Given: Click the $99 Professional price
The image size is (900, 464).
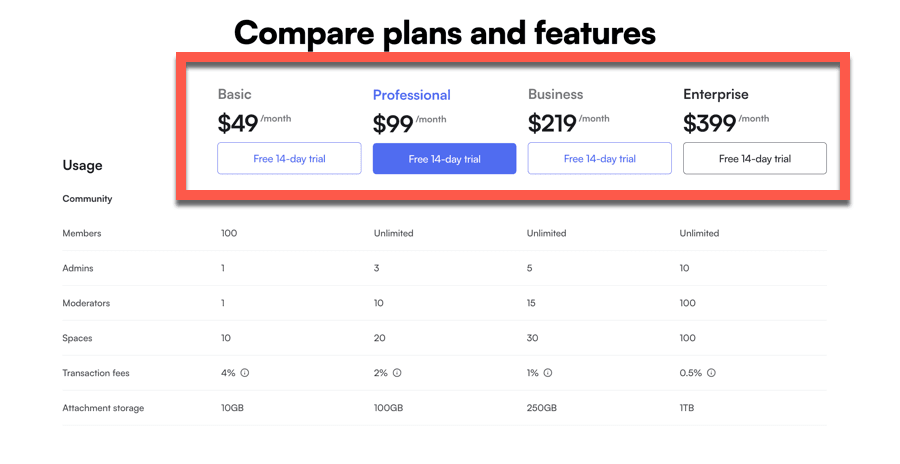Looking at the screenshot, I should pos(393,124).
